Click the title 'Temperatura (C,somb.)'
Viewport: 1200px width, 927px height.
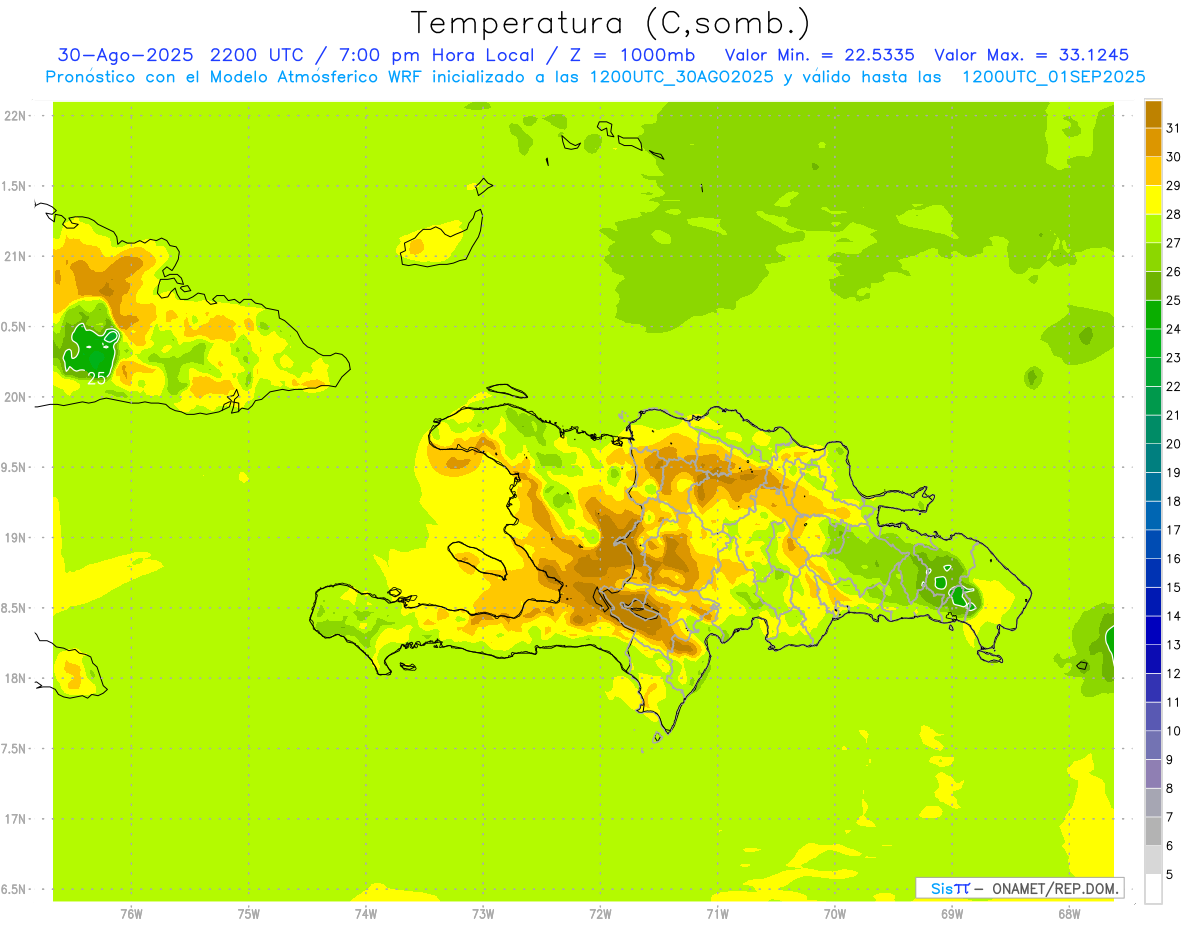tap(610, 23)
